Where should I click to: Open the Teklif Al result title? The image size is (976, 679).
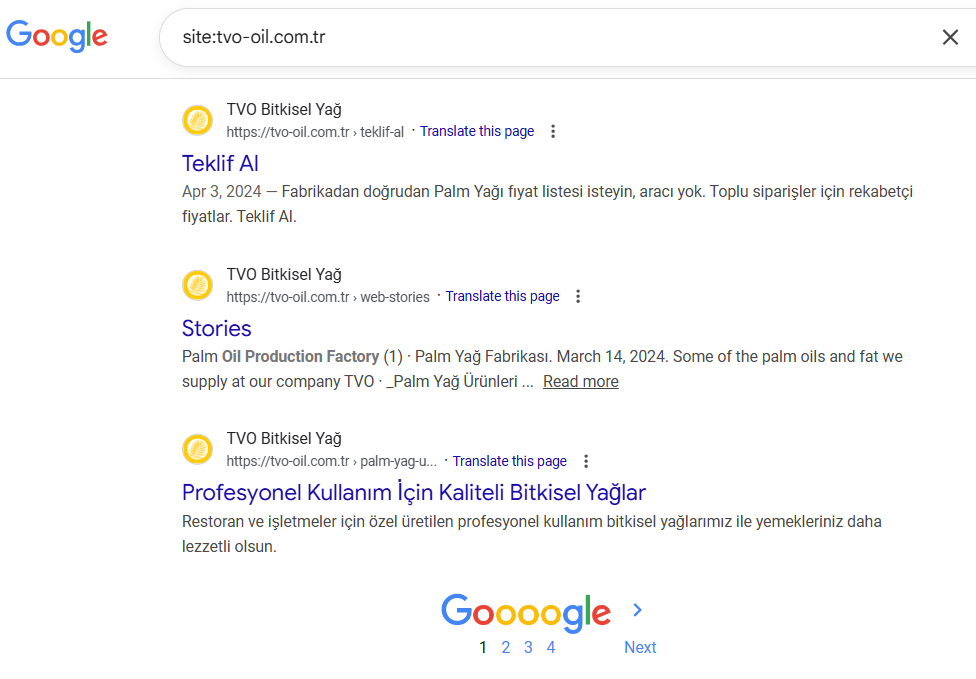(221, 163)
